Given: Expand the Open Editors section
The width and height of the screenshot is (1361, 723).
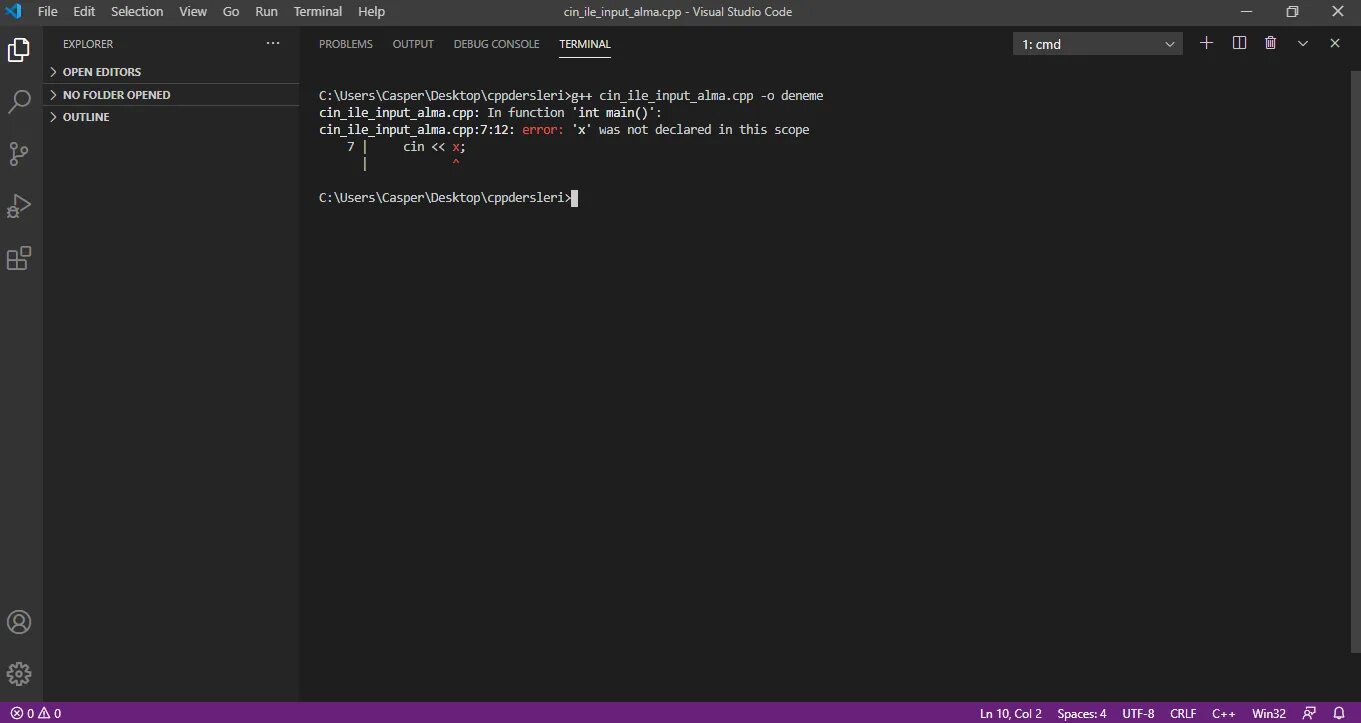Looking at the screenshot, I should click(x=172, y=72).
